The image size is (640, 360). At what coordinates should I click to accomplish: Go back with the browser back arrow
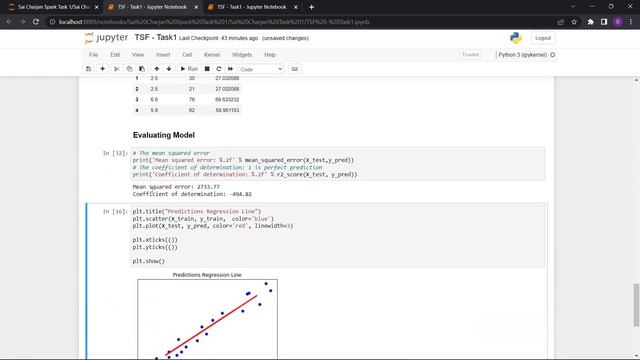tap(9, 22)
